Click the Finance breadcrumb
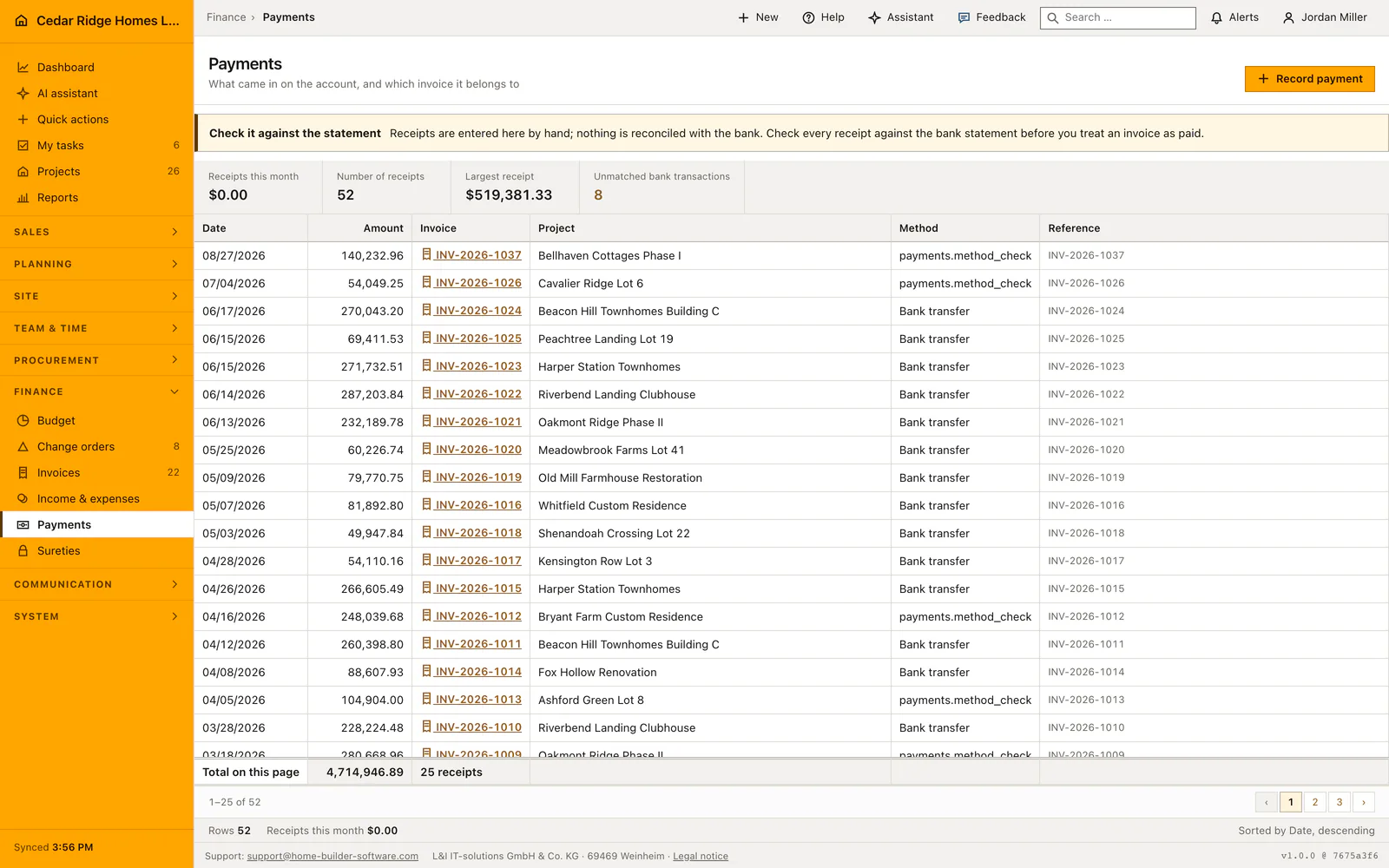 [x=227, y=17]
